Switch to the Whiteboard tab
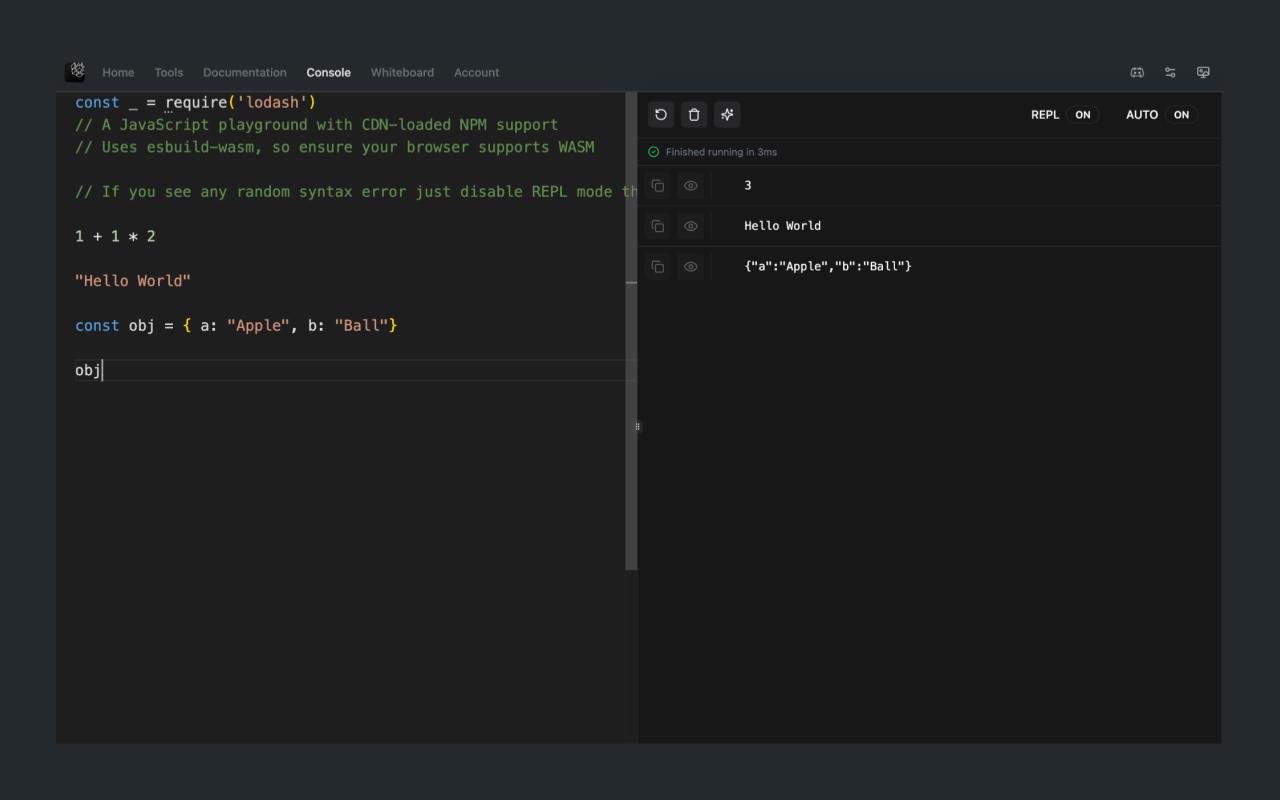The image size is (1280, 800). pos(402,72)
